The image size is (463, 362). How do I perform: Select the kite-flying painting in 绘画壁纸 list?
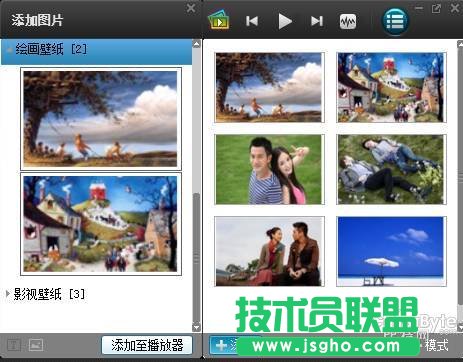[101, 119]
